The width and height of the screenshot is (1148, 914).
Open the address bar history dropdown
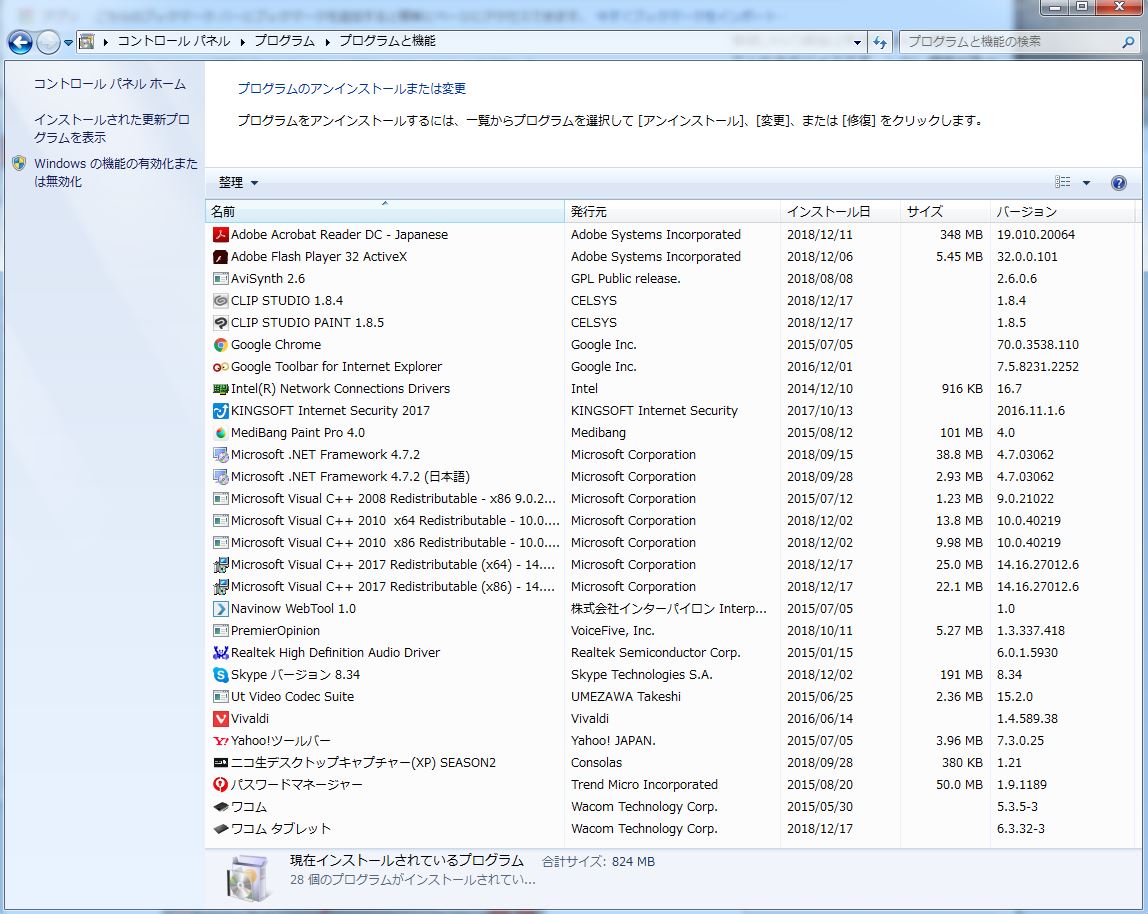(x=858, y=42)
